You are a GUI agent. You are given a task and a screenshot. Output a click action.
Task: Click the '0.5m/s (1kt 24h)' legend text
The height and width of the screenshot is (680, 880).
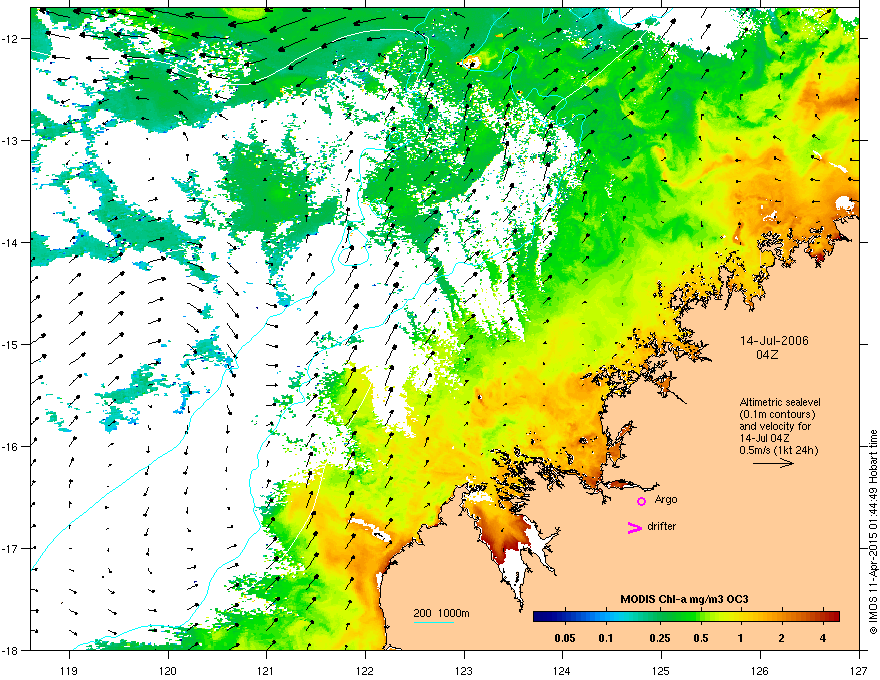[778, 450]
